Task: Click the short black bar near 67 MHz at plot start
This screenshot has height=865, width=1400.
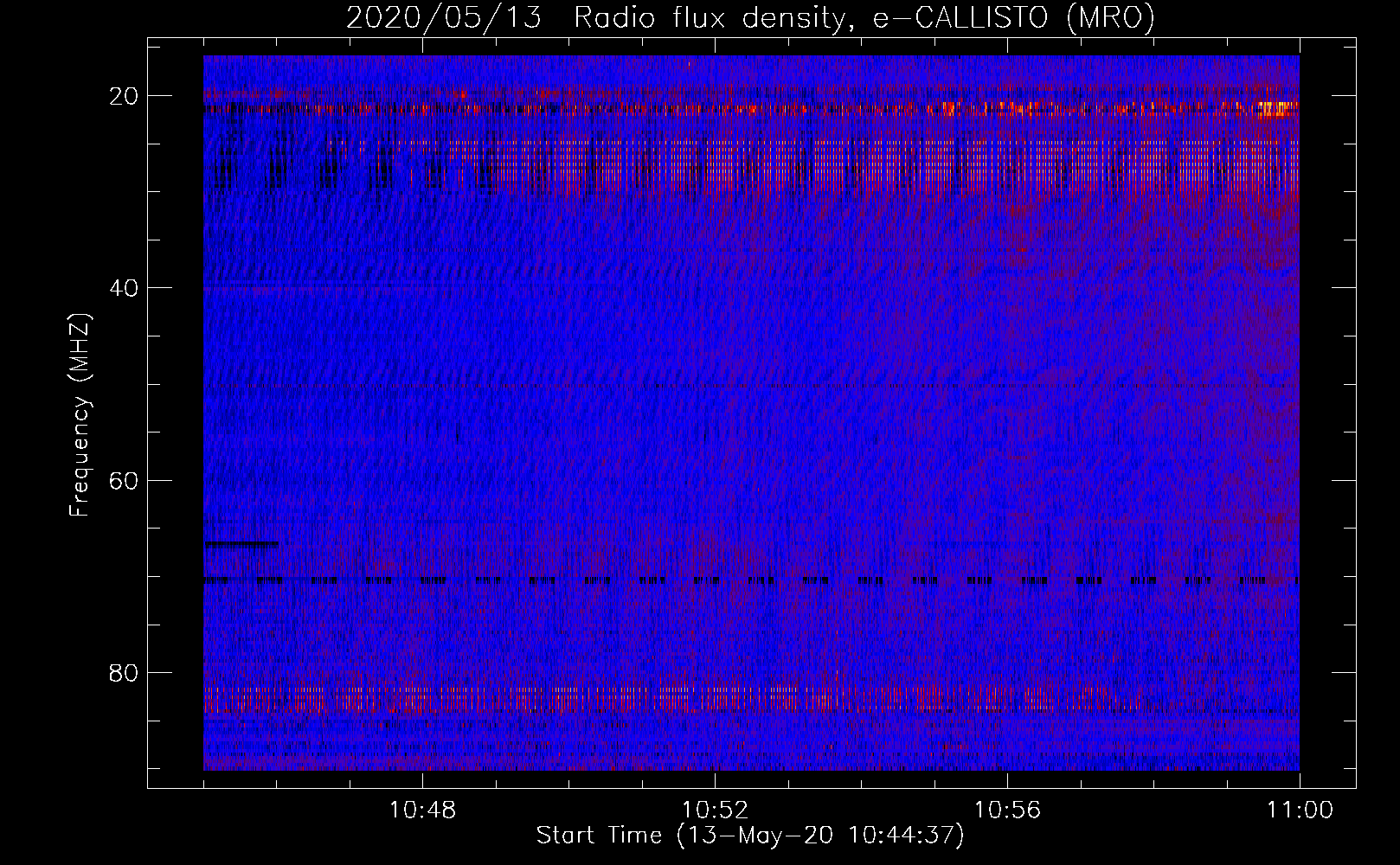Action: pyautogui.click(x=241, y=544)
